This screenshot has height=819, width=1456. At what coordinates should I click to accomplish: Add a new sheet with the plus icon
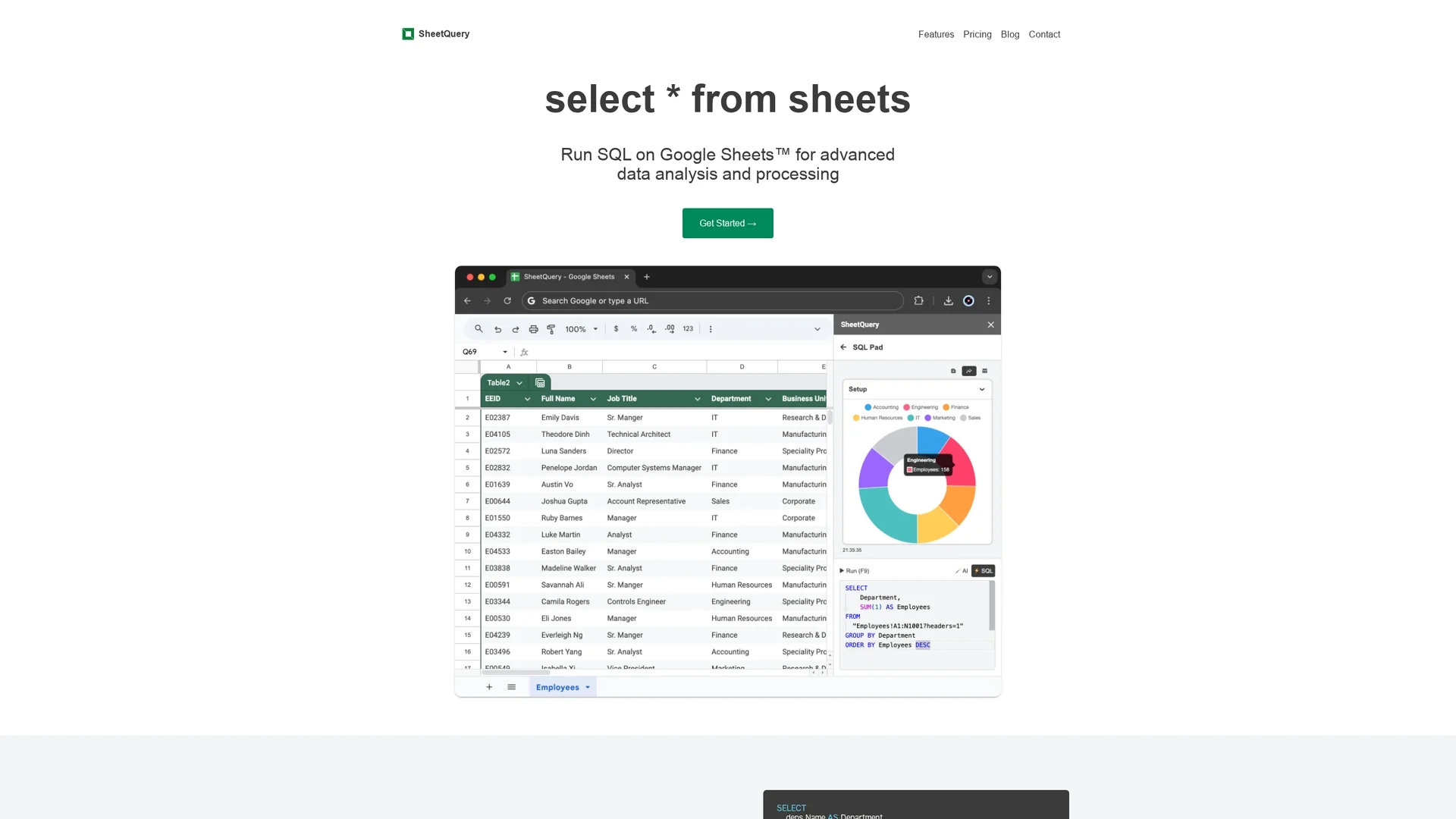click(x=489, y=687)
